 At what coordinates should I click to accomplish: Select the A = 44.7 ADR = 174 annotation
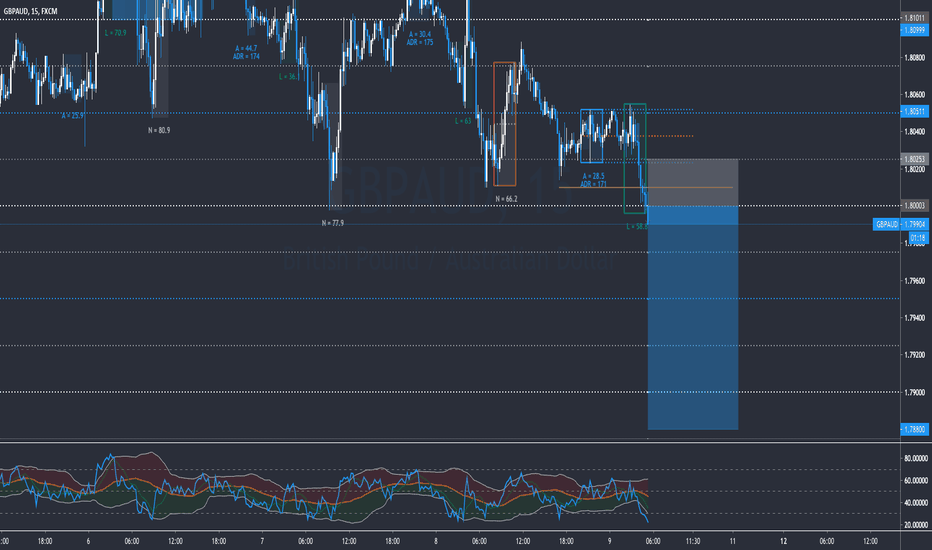[x=246, y=52]
